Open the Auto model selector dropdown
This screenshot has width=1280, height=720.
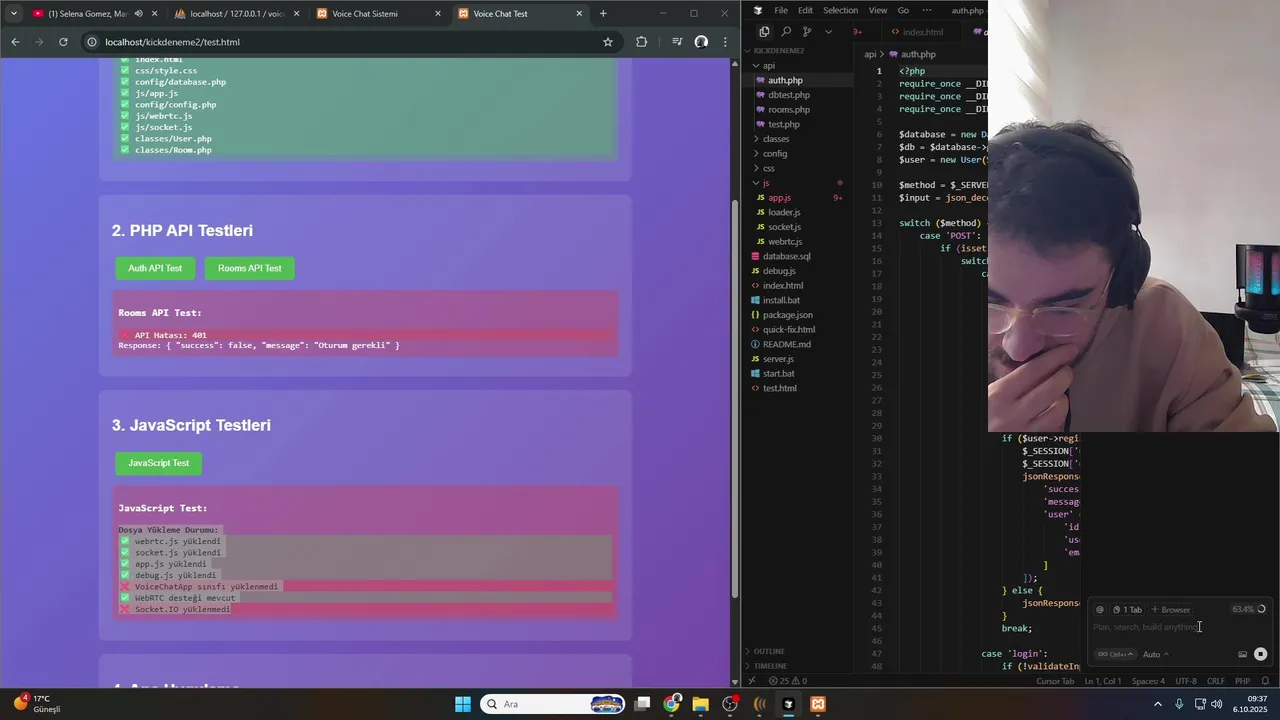(1156, 654)
